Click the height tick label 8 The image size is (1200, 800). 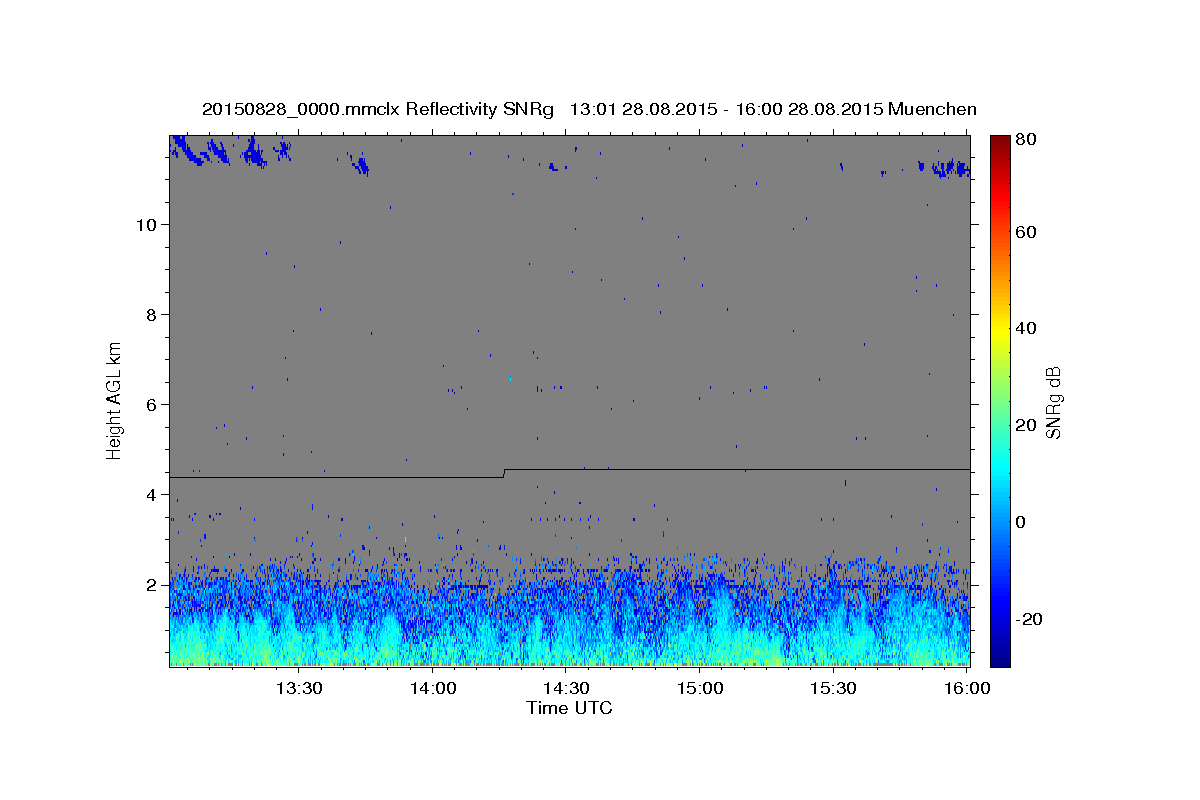click(151, 314)
